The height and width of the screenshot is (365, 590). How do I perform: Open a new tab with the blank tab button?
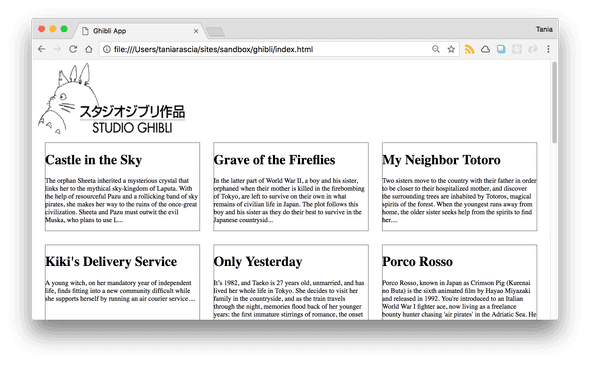(x=216, y=32)
